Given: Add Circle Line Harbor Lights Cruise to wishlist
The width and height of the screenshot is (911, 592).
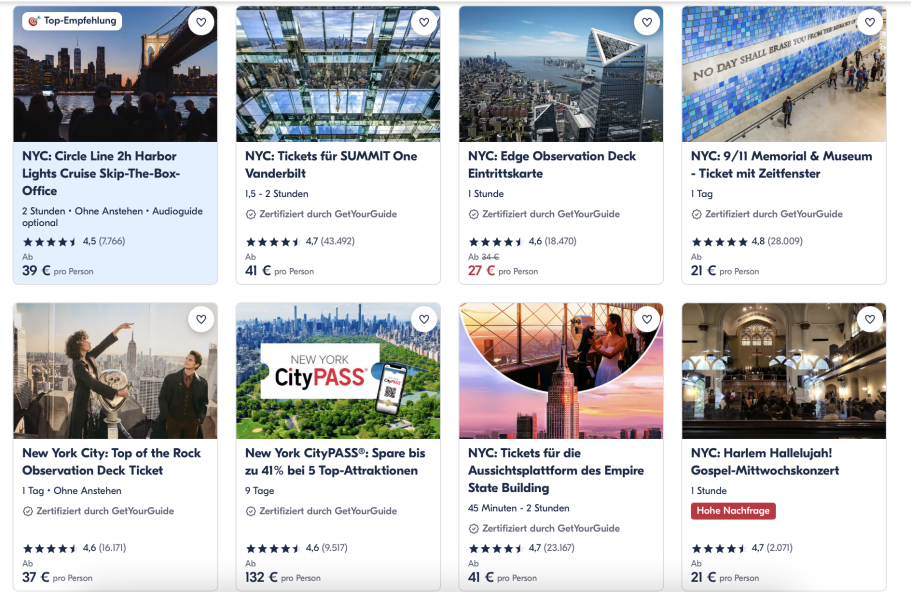Looking at the screenshot, I should point(201,23).
